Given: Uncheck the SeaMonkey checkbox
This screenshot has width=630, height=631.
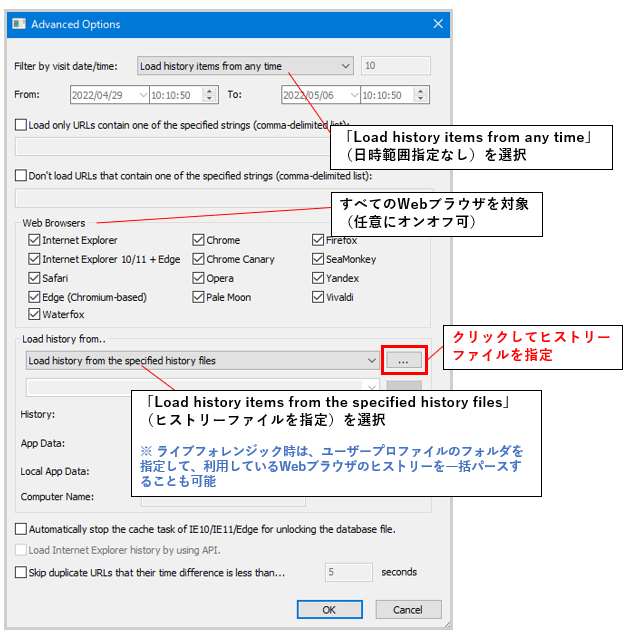Looking at the screenshot, I should point(318,259).
